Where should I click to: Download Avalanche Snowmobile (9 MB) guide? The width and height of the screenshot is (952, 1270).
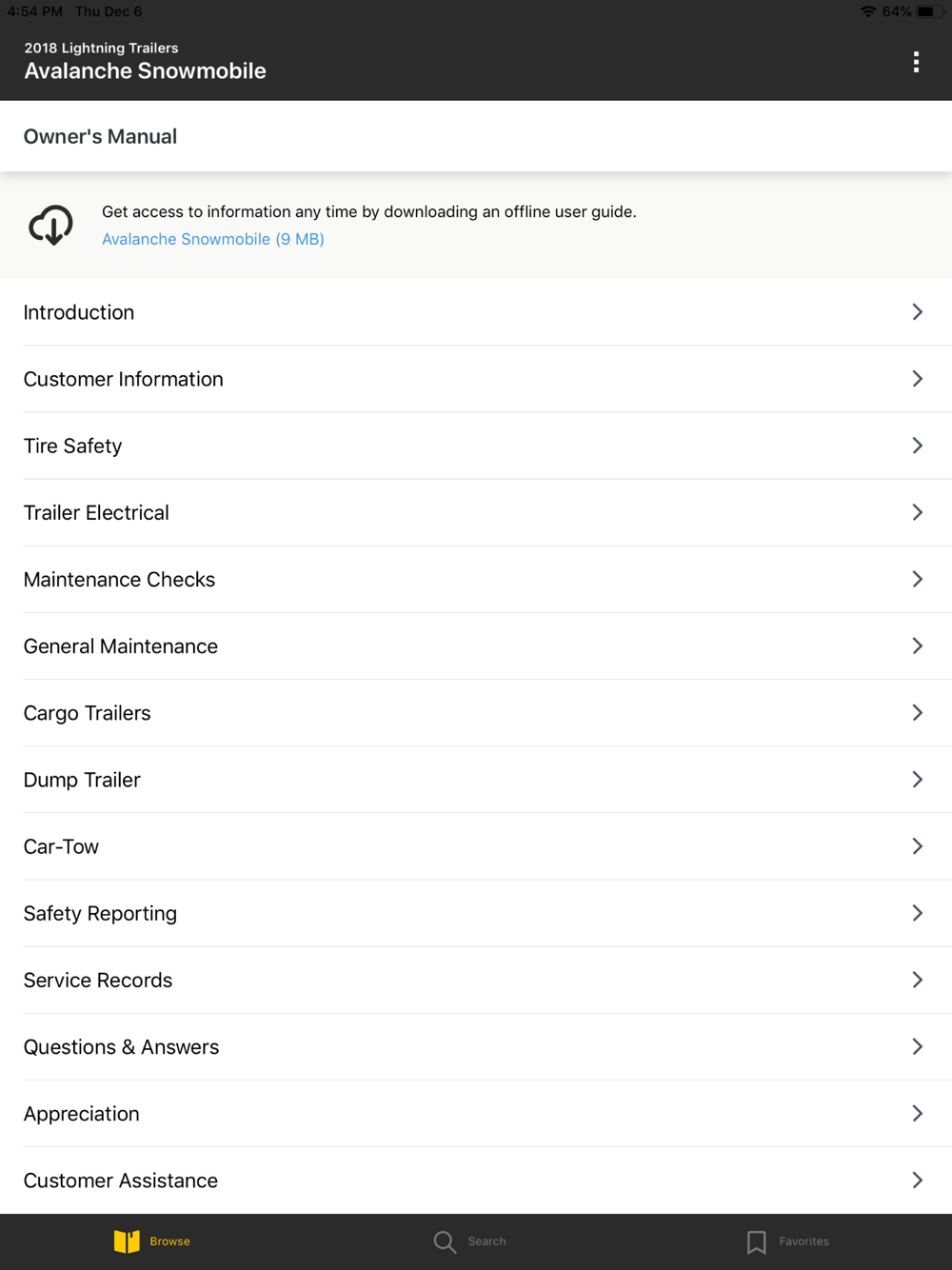(212, 239)
